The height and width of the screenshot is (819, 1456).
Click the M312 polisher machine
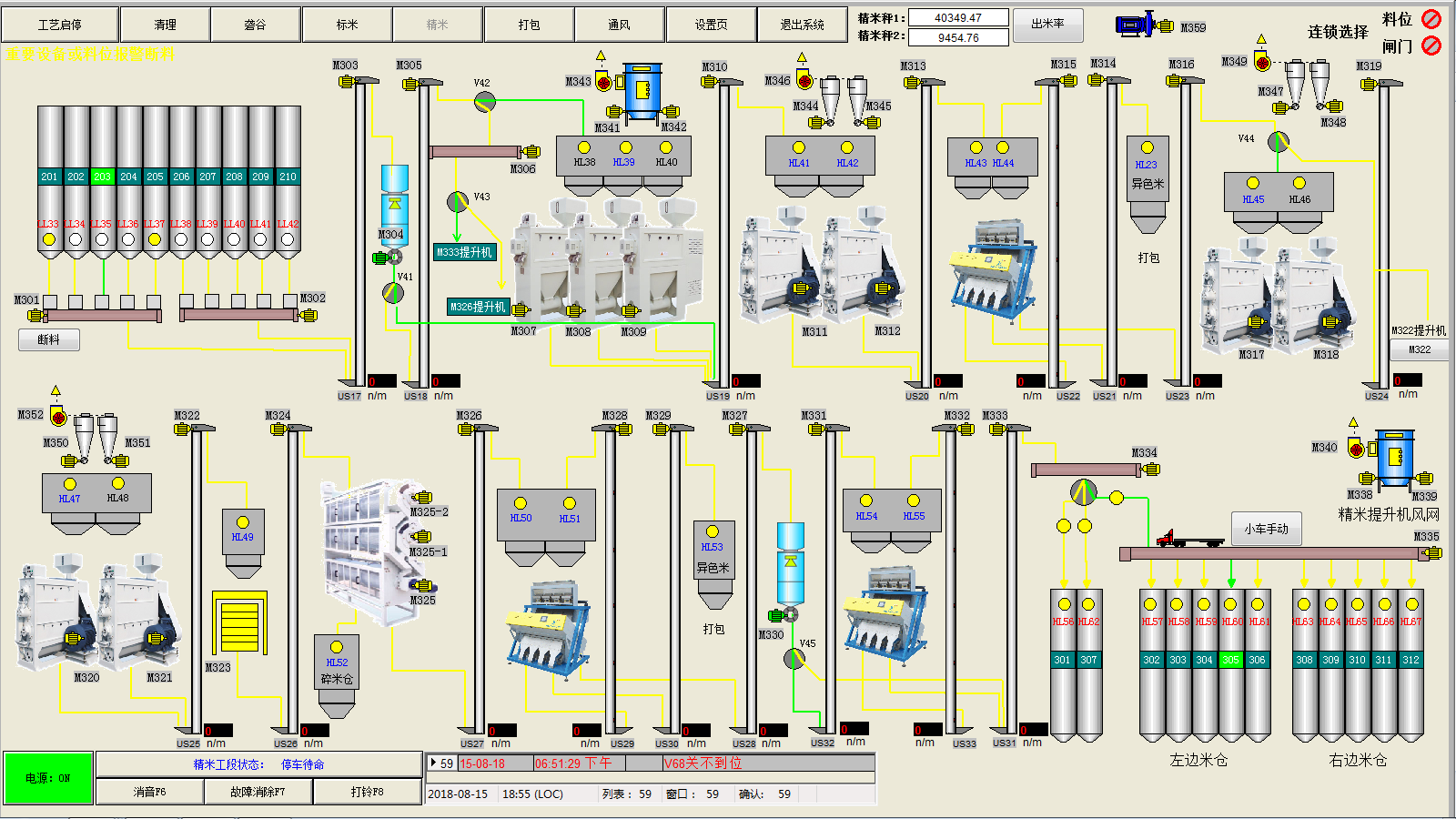(x=861, y=266)
